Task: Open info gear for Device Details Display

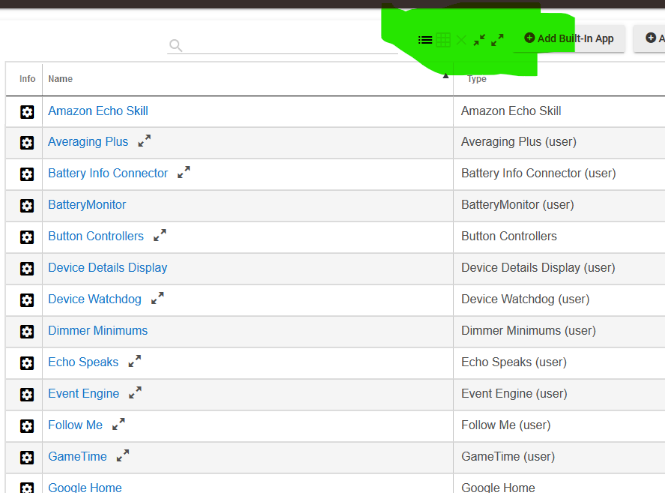Action: click(x=27, y=269)
